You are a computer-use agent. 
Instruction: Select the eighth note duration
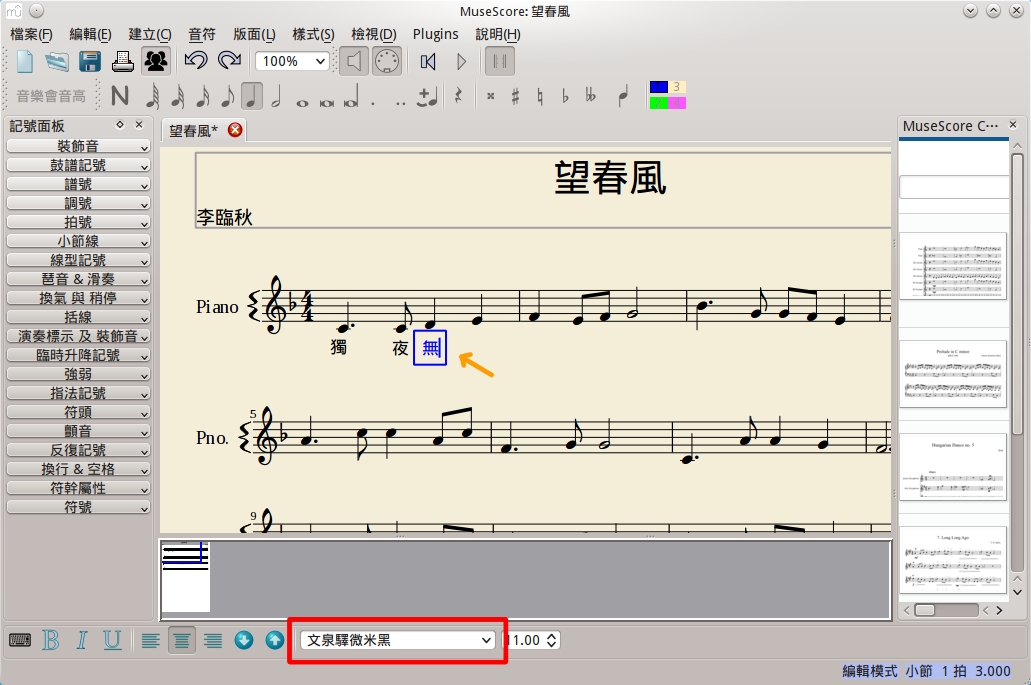[x=228, y=97]
